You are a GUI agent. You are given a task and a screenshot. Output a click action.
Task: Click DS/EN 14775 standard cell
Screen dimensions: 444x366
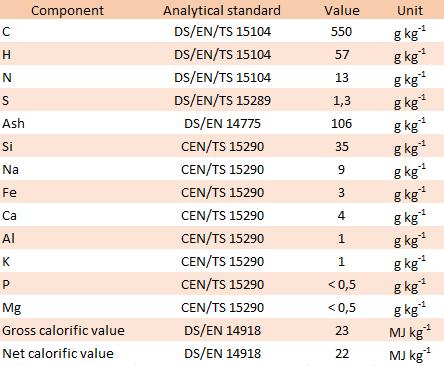(x=222, y=124)
